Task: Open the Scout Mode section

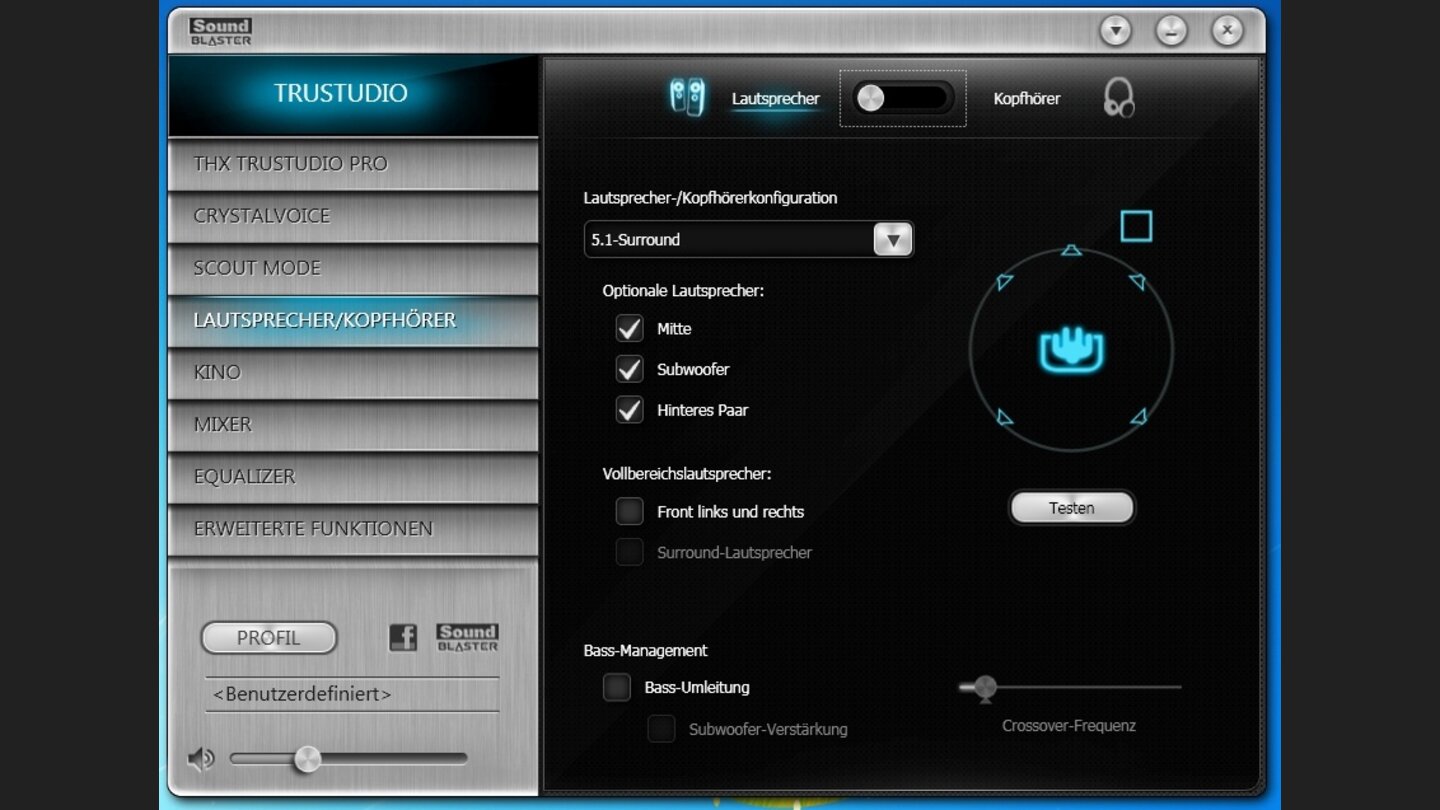Action: coord(353,268)
